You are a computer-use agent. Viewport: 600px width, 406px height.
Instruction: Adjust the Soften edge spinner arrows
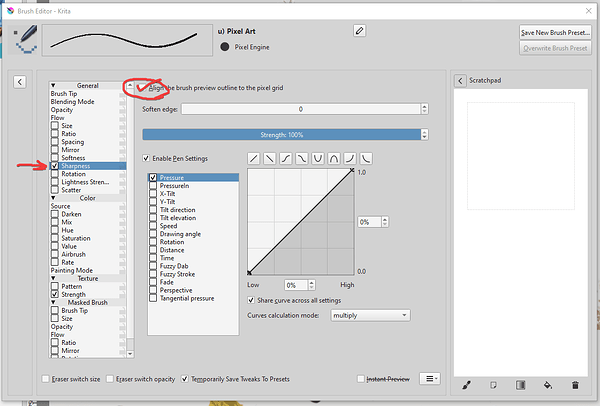pyautogui.click(x=424, y=109)
